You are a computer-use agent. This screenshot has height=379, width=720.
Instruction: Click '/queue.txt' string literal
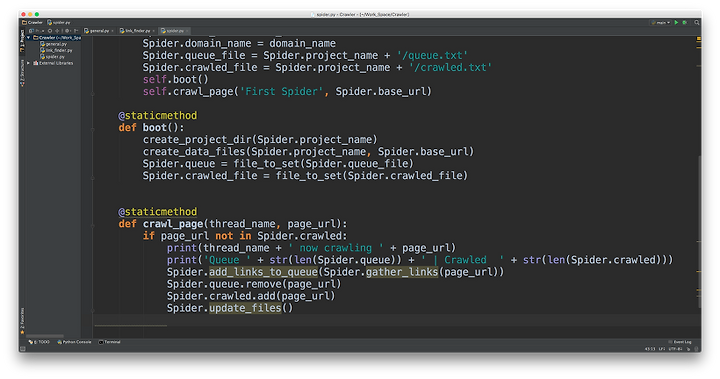point(433,55)
